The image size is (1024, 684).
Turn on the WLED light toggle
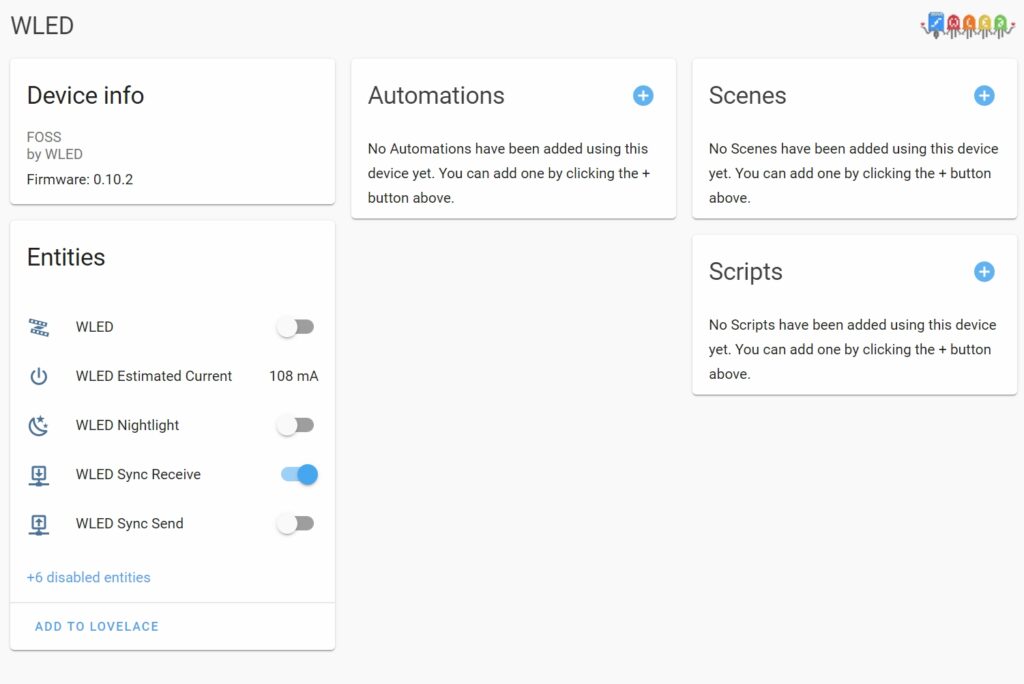[296, 327]
